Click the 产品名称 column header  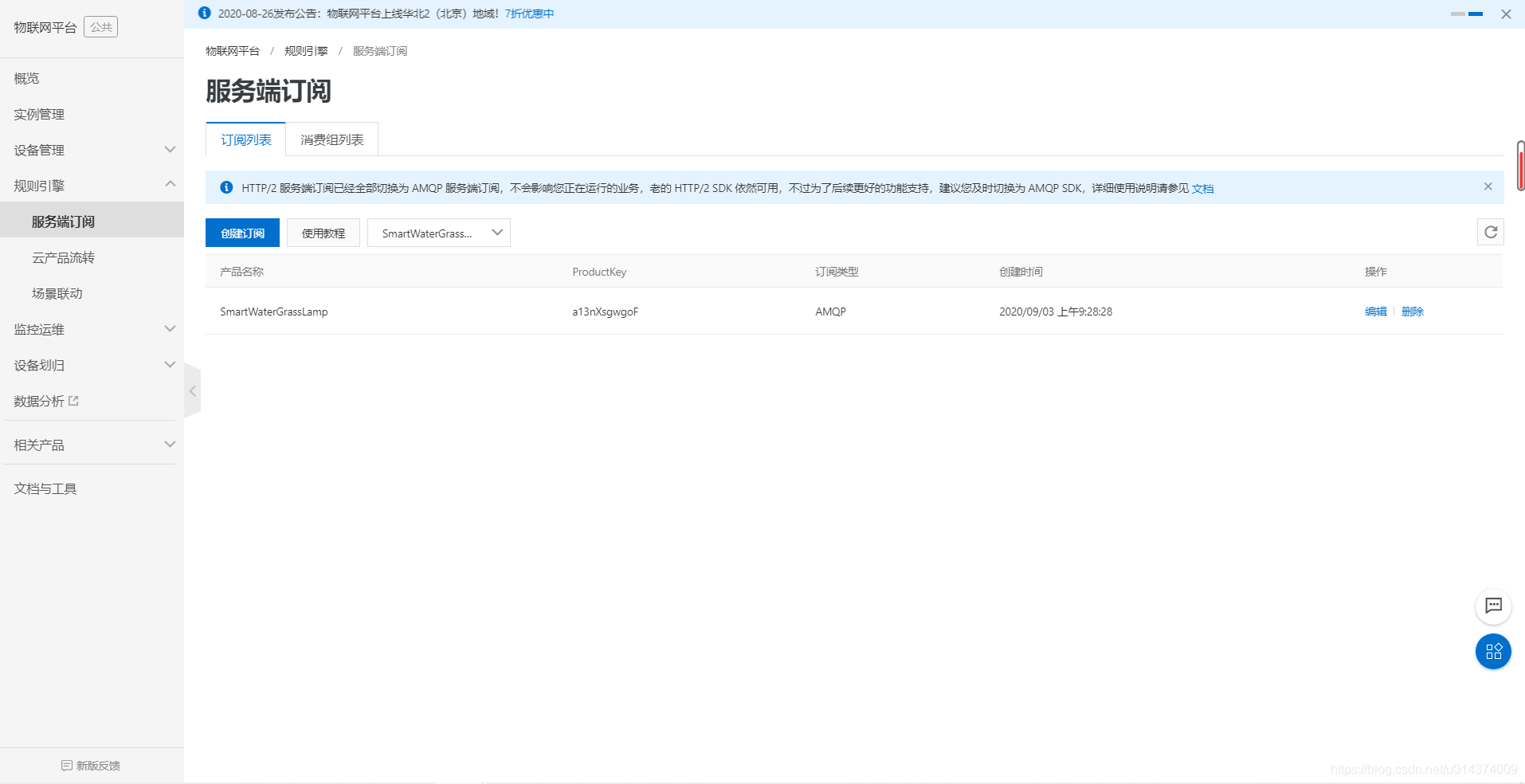[x=241, y=272]
